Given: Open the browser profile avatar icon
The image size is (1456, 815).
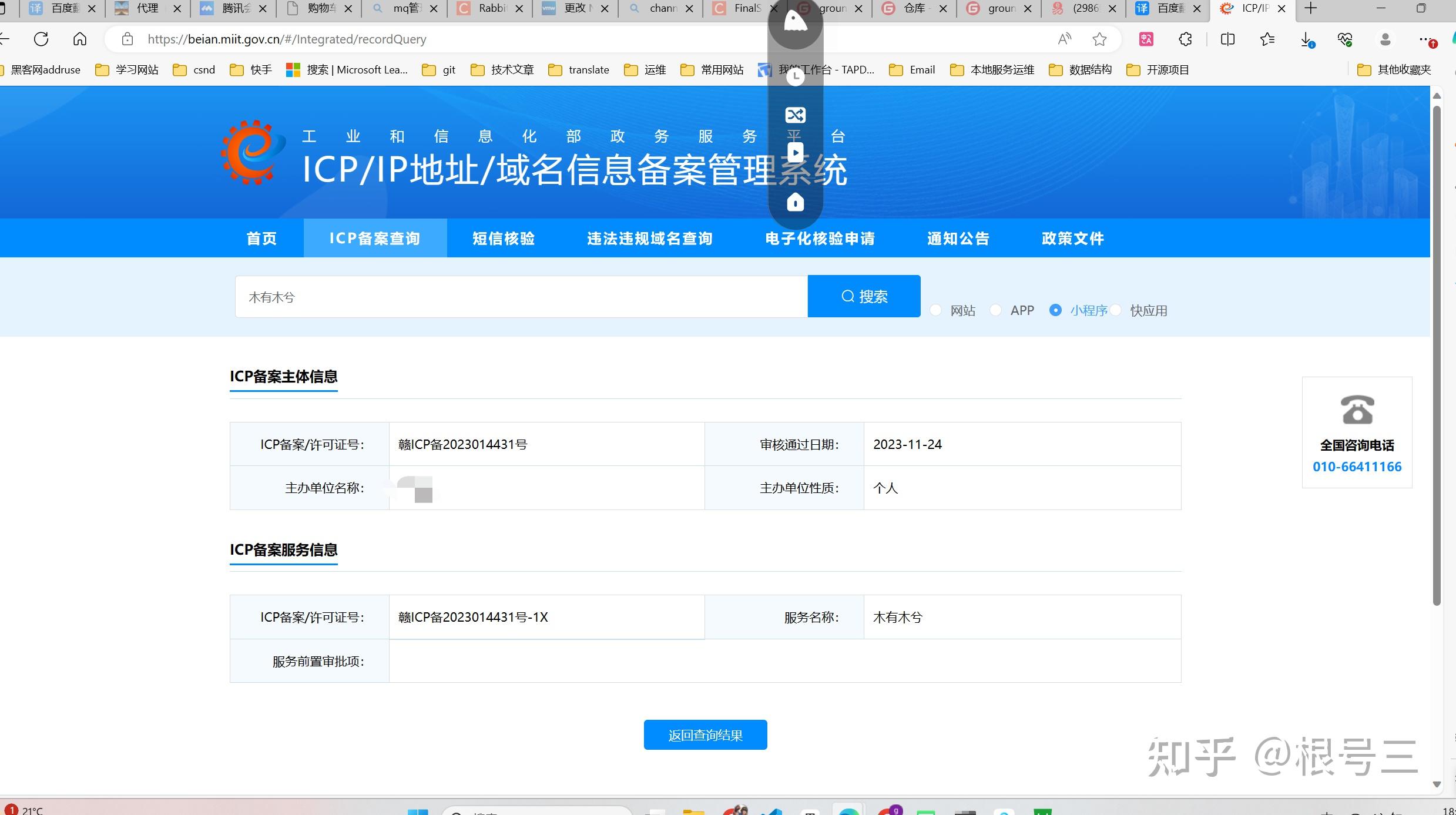Looking at the screenshot, I should pyautogui.click(x=1385, y=39).
